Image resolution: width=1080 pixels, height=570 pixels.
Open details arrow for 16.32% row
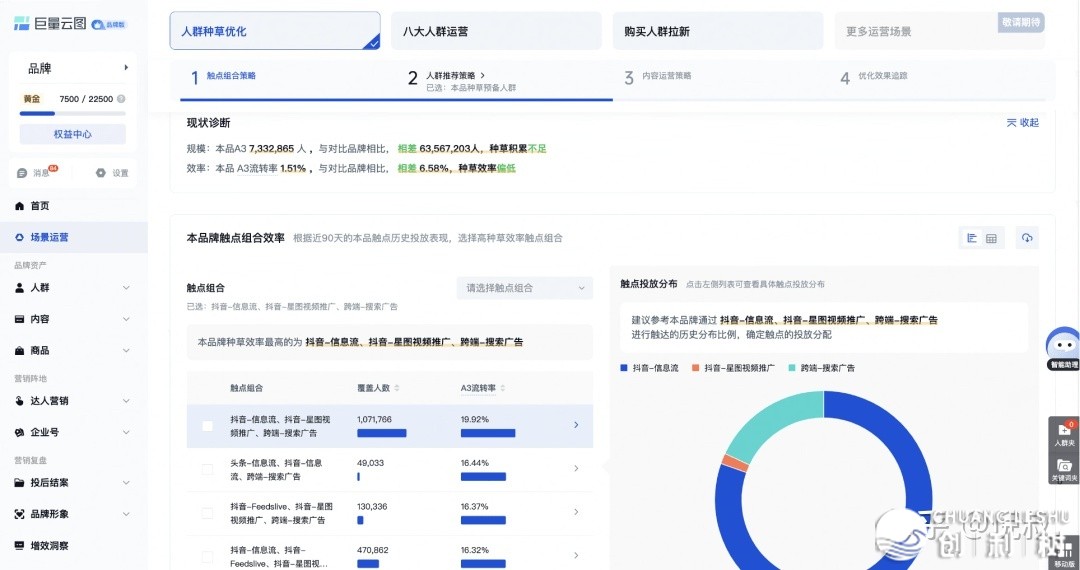tap(577, 556)
